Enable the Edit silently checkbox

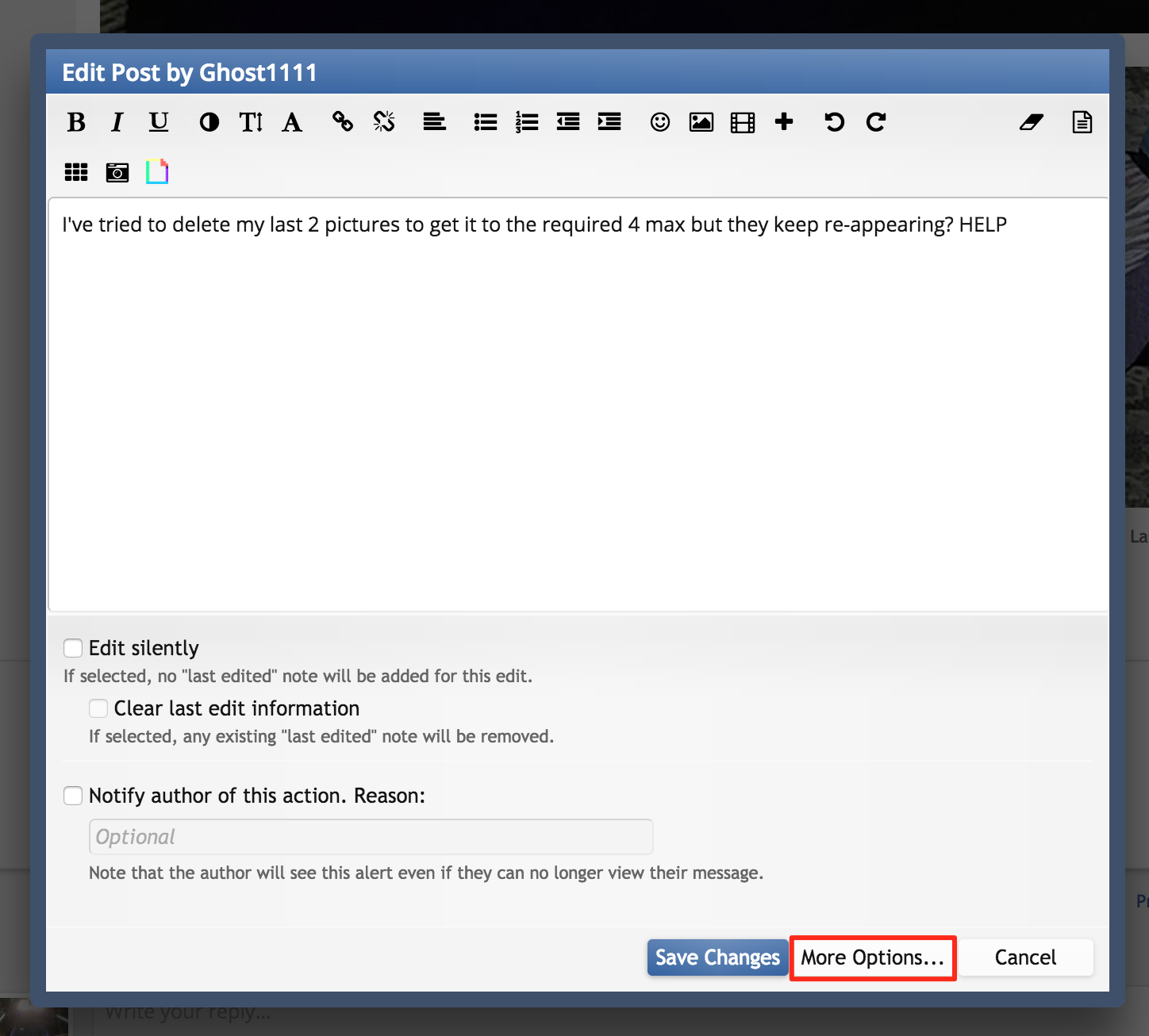pos(73,648)
